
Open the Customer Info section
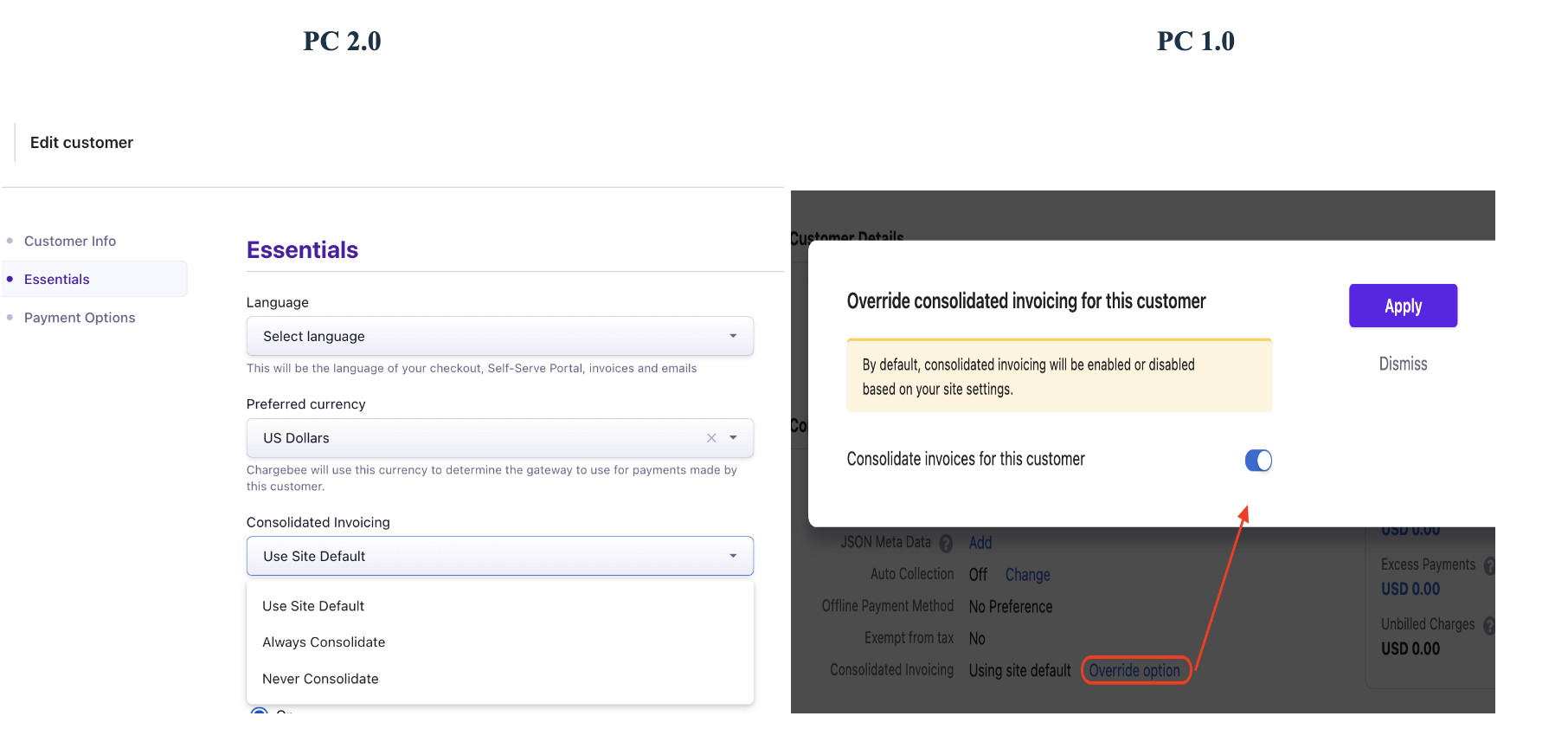(69, 241)
